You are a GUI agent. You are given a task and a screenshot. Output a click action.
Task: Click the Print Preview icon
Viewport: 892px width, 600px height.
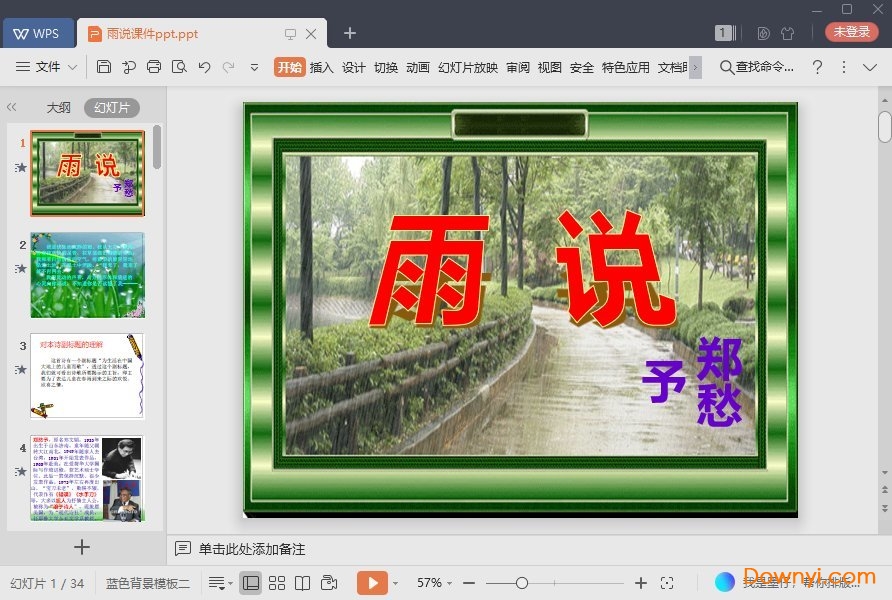180,67
